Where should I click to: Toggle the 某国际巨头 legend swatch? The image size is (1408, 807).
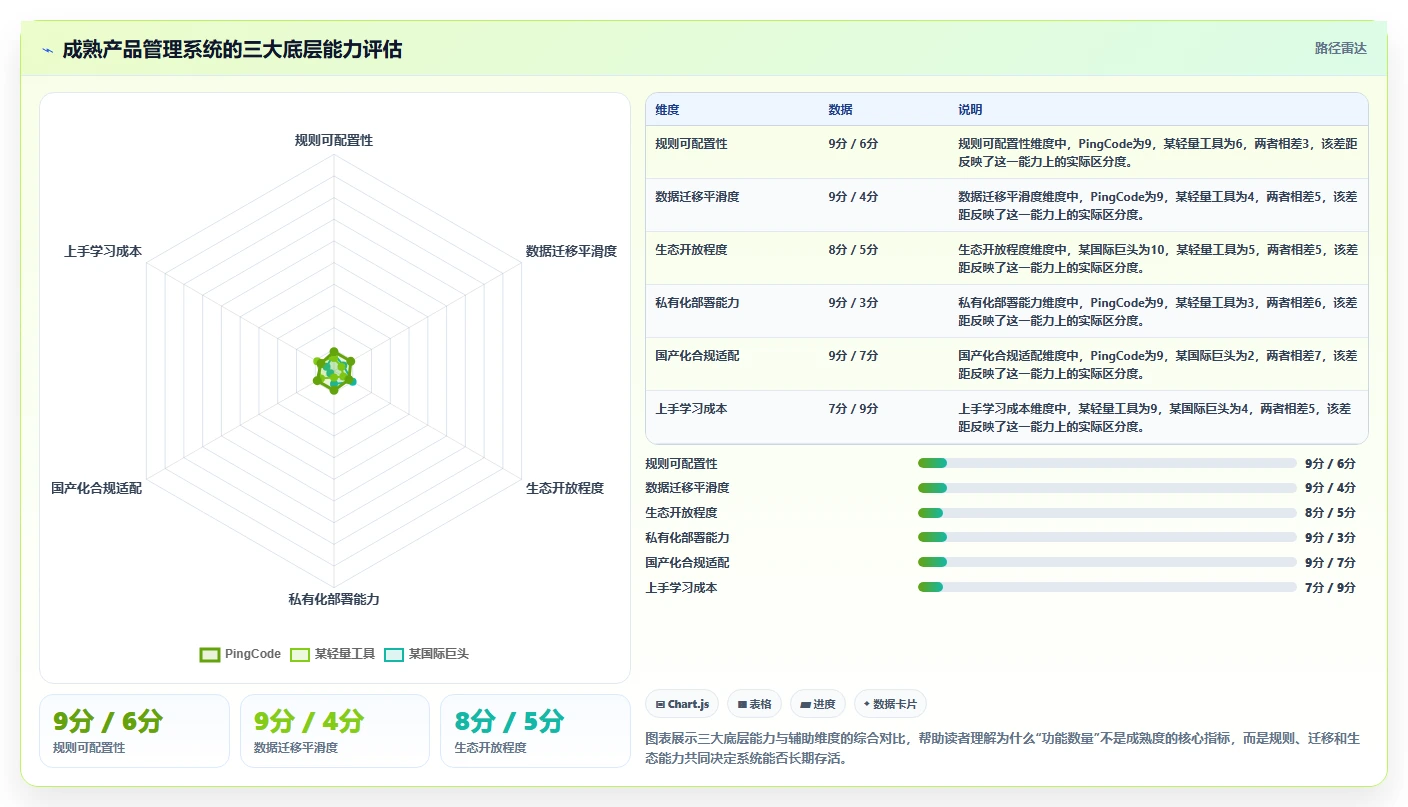(394, 654)
